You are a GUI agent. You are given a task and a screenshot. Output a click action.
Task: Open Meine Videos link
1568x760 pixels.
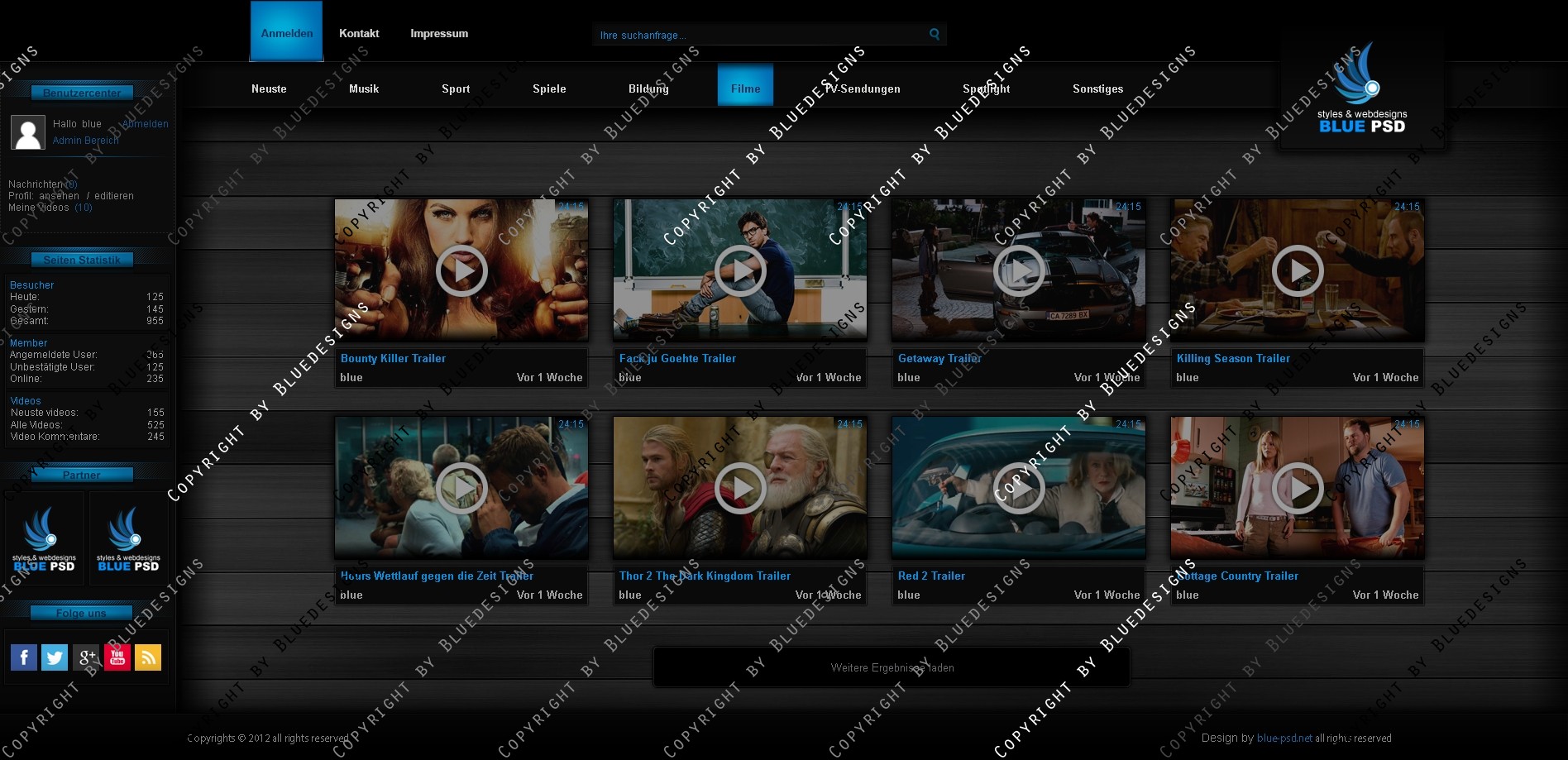(50, 208)
